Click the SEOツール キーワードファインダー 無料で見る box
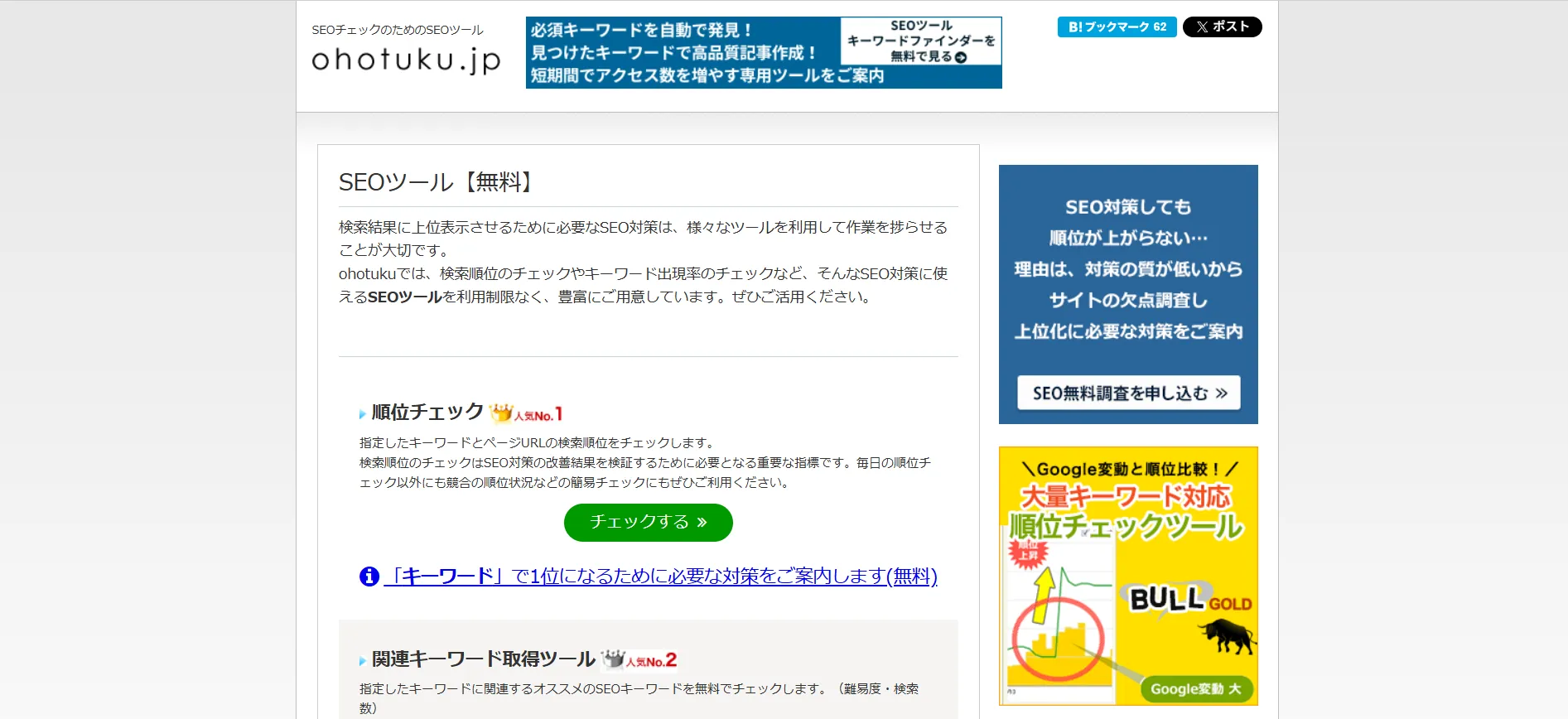 click(921, 41)
